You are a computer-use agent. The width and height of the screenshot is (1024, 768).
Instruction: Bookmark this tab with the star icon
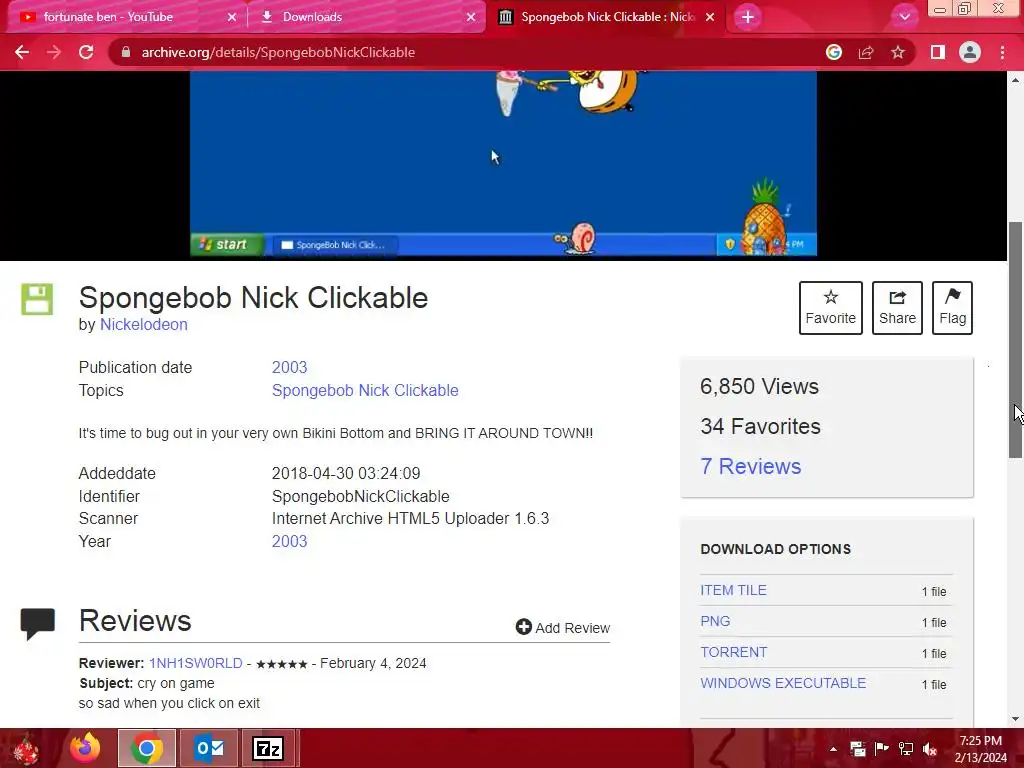coord(898,52)
